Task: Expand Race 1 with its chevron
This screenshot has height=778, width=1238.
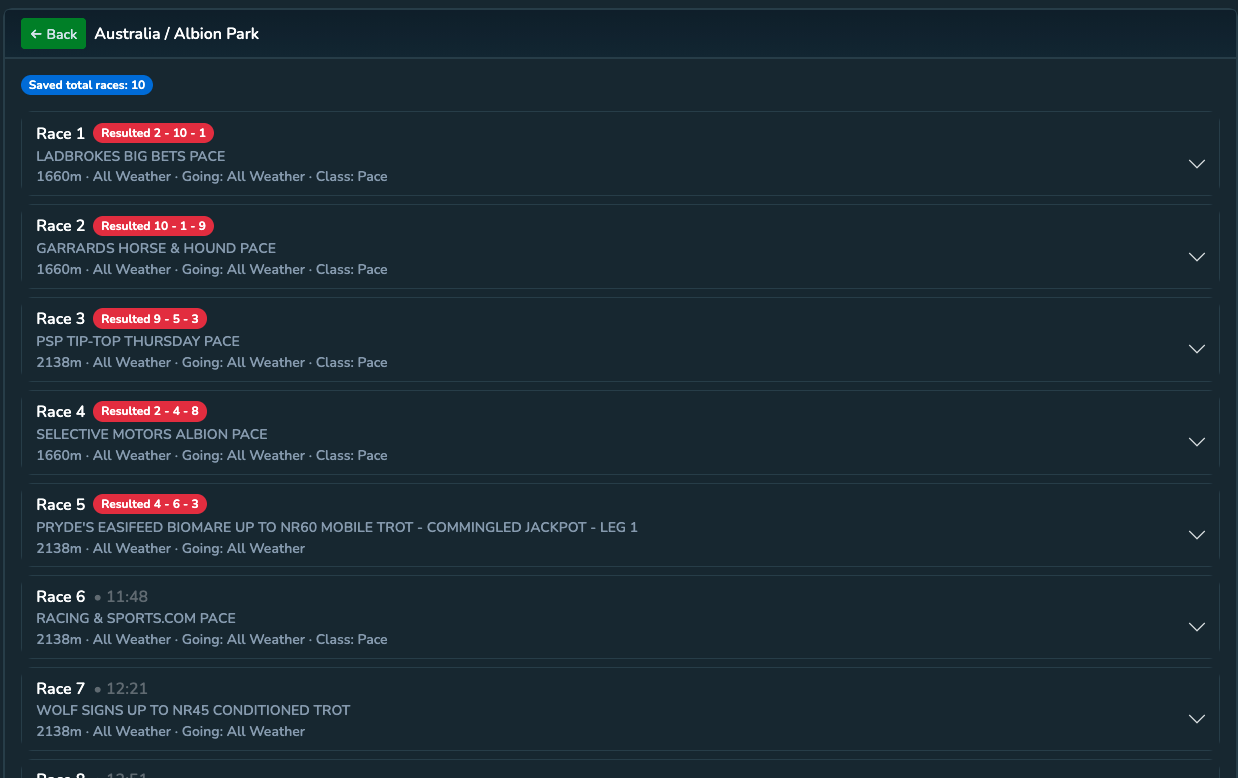Action: [1196, 164]
